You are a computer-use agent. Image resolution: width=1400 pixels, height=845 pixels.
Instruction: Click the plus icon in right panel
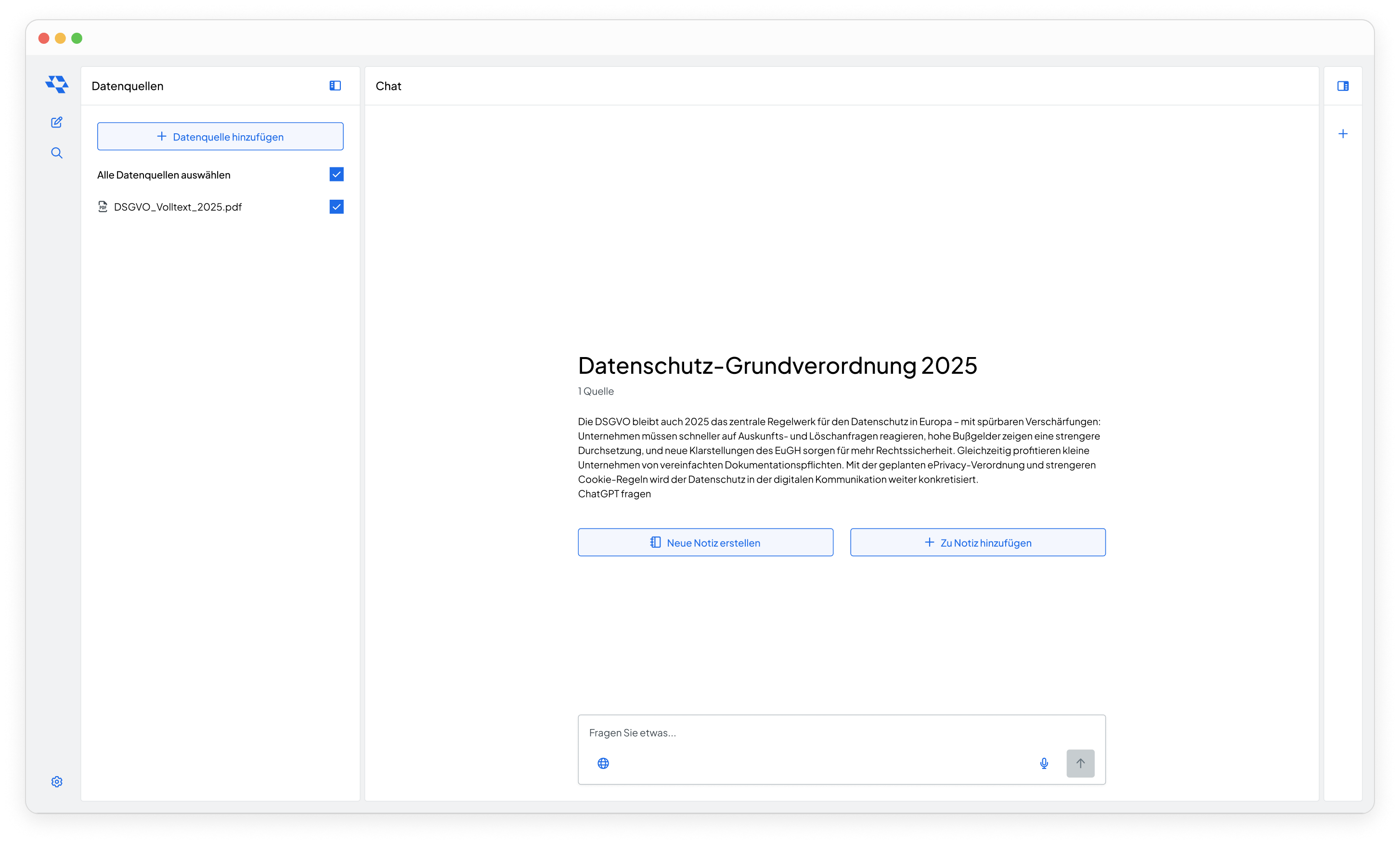(1343, 134)
